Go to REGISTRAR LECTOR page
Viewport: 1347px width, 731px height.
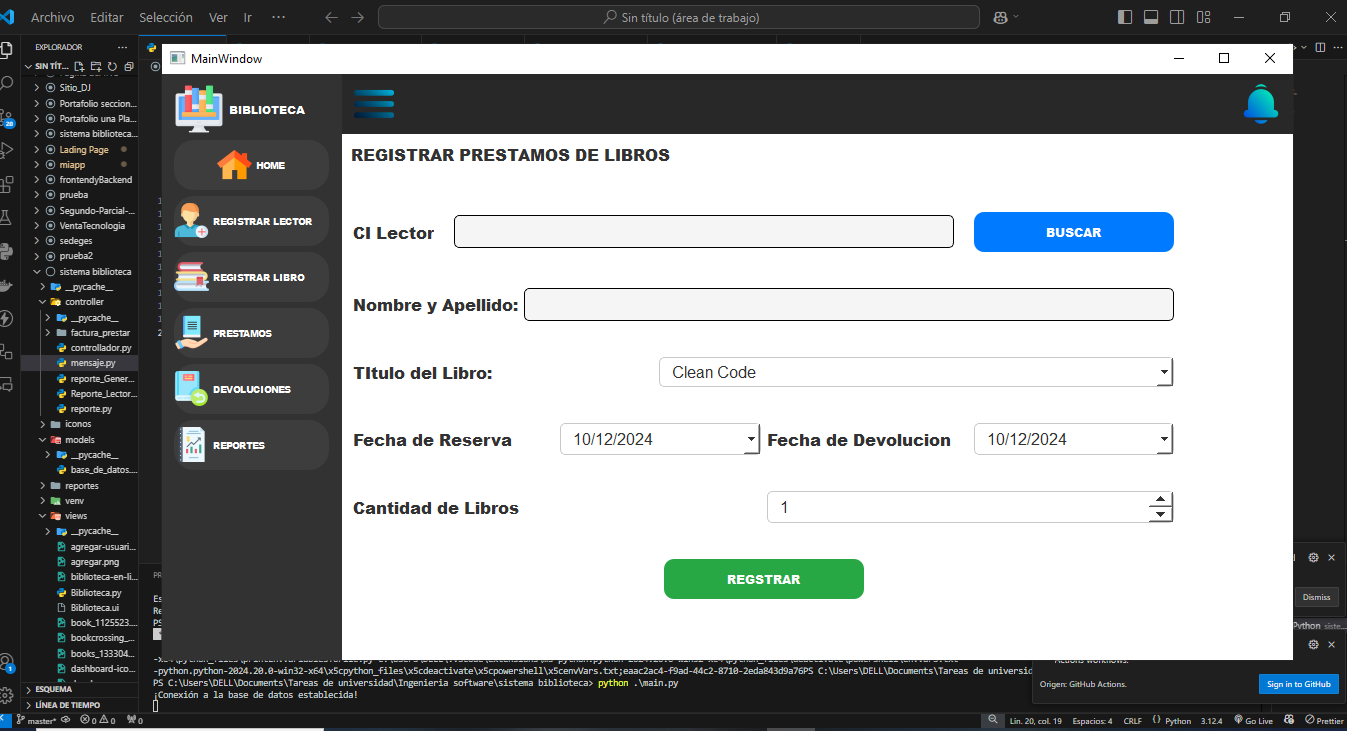(251, 221)
